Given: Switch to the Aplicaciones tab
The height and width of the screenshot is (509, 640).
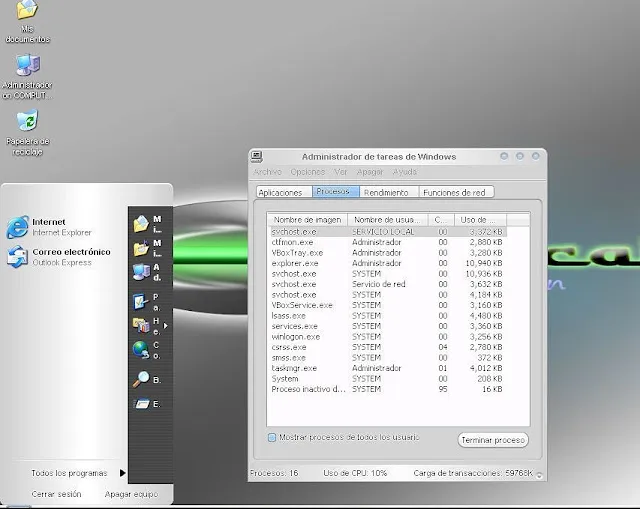Looking at the screenshot, I should pos(284,192).
